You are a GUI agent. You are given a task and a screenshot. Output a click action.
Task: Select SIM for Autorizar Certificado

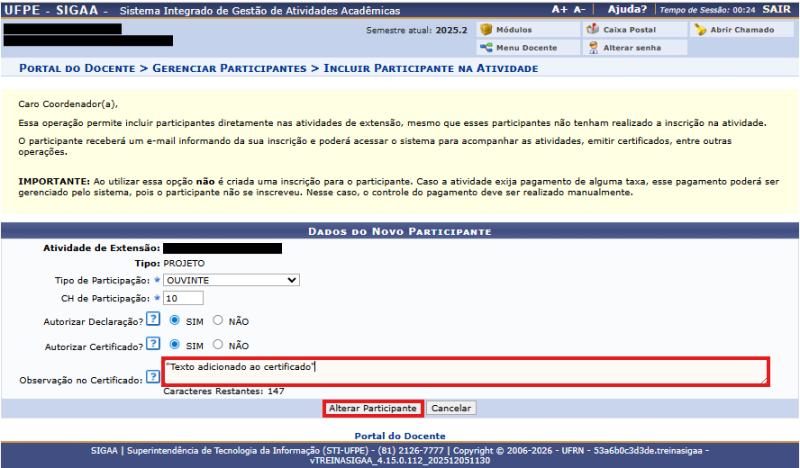pyautogui.click(x=174, y=344)
